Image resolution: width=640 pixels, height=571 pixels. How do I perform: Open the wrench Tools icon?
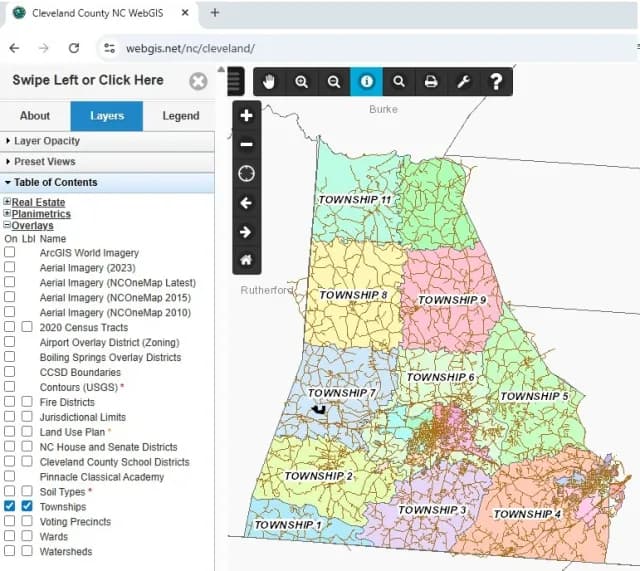point(464,82)
